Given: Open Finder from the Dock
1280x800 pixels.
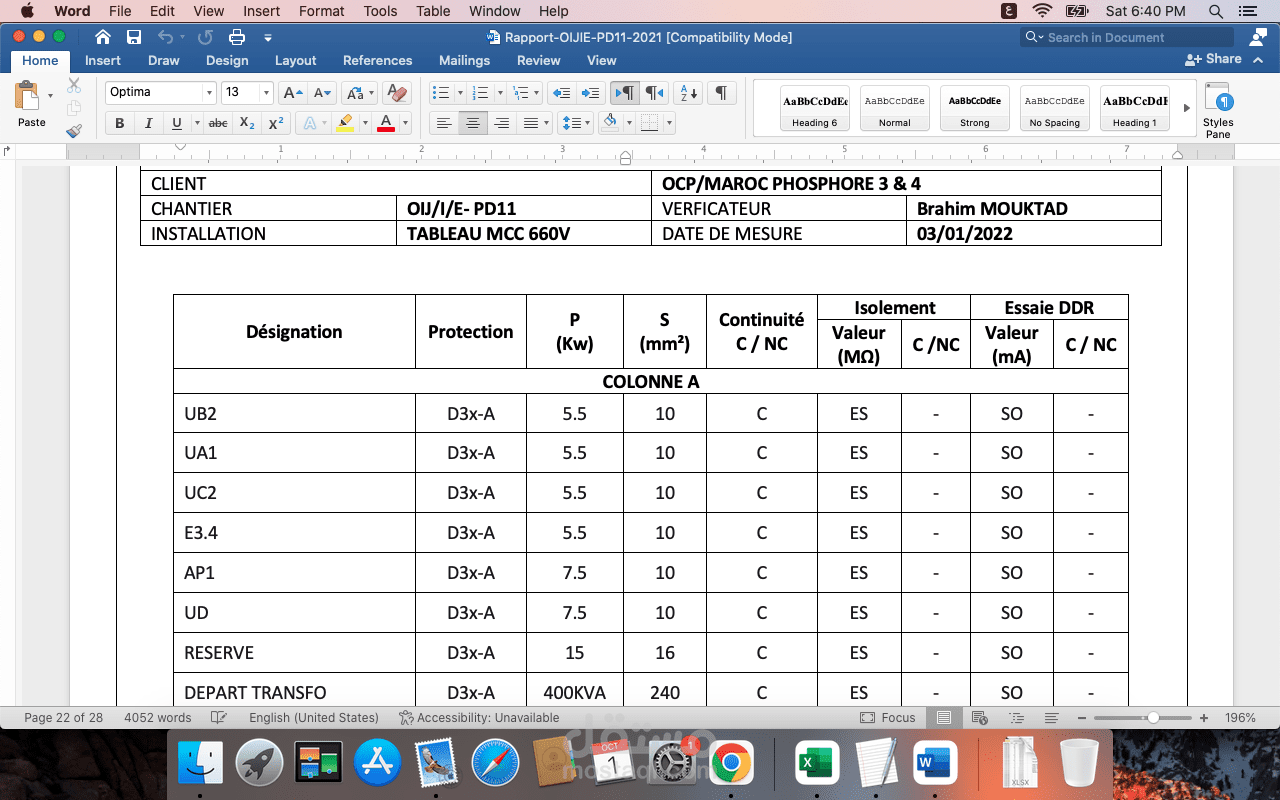Looking at the screenshot, I should (200, 765).
